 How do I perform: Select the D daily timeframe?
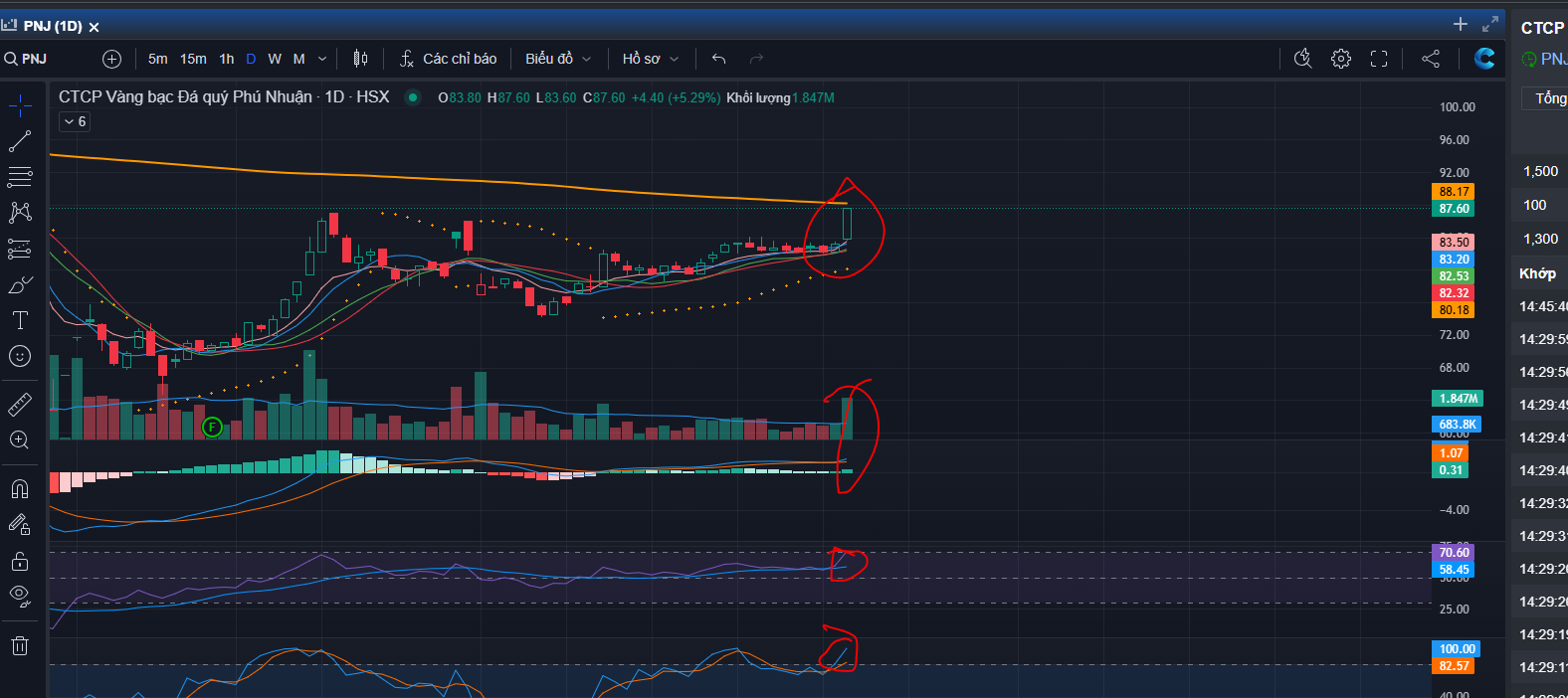[251, 59]
